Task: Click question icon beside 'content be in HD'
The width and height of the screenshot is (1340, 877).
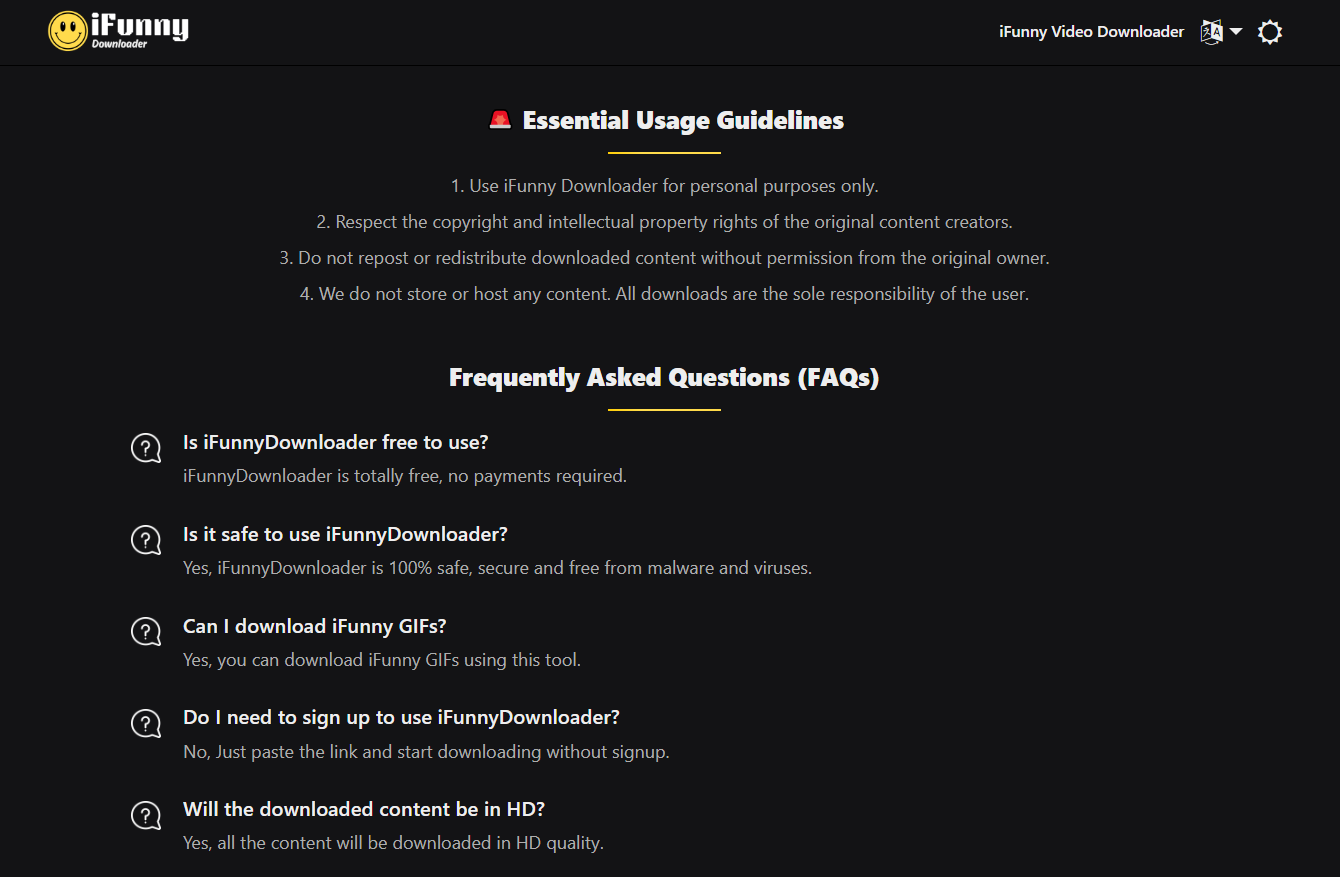Action: point(146,815)
